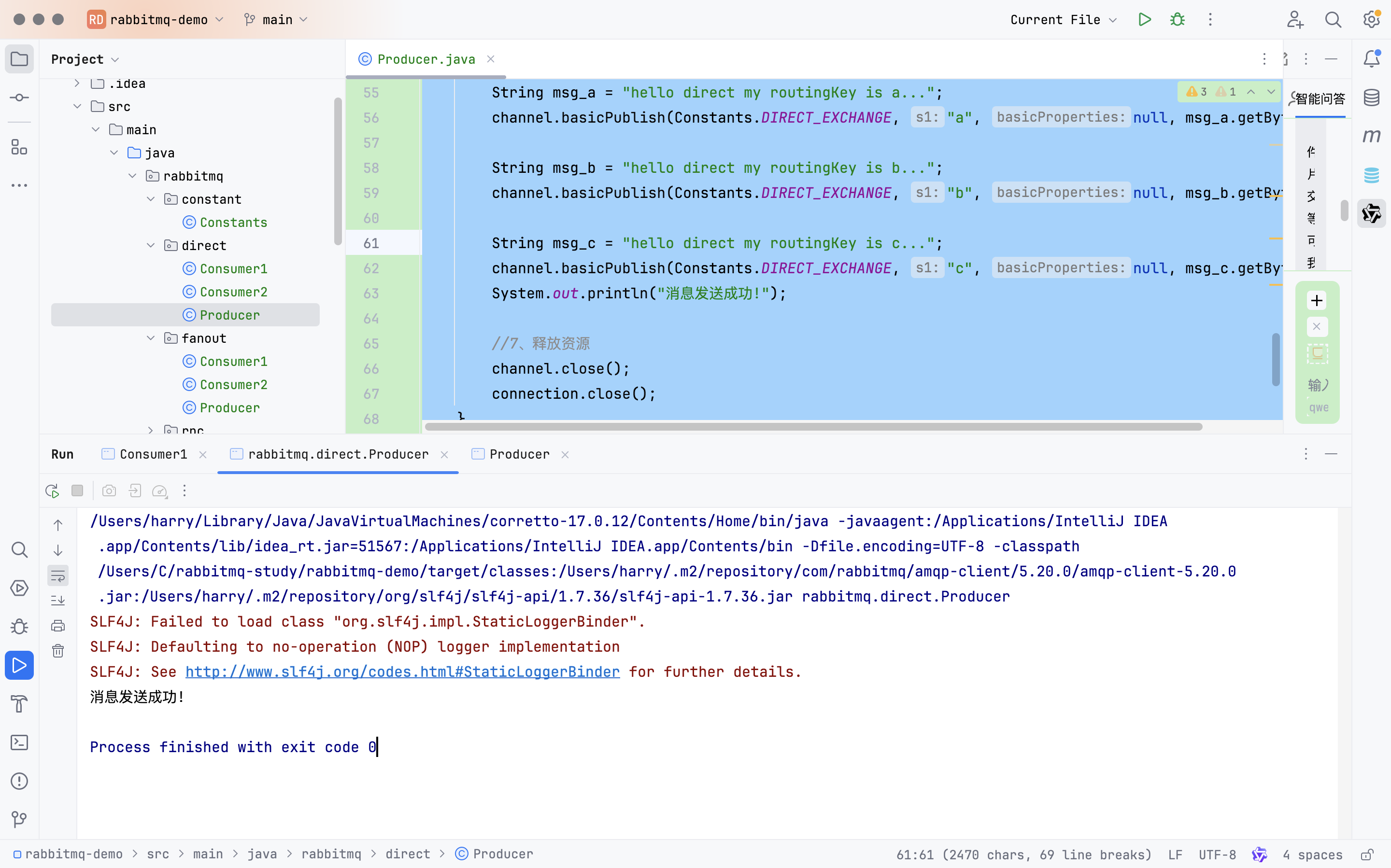Toggle read-only lock in status bar
1391x868 pixels.
click(1367, 854)
